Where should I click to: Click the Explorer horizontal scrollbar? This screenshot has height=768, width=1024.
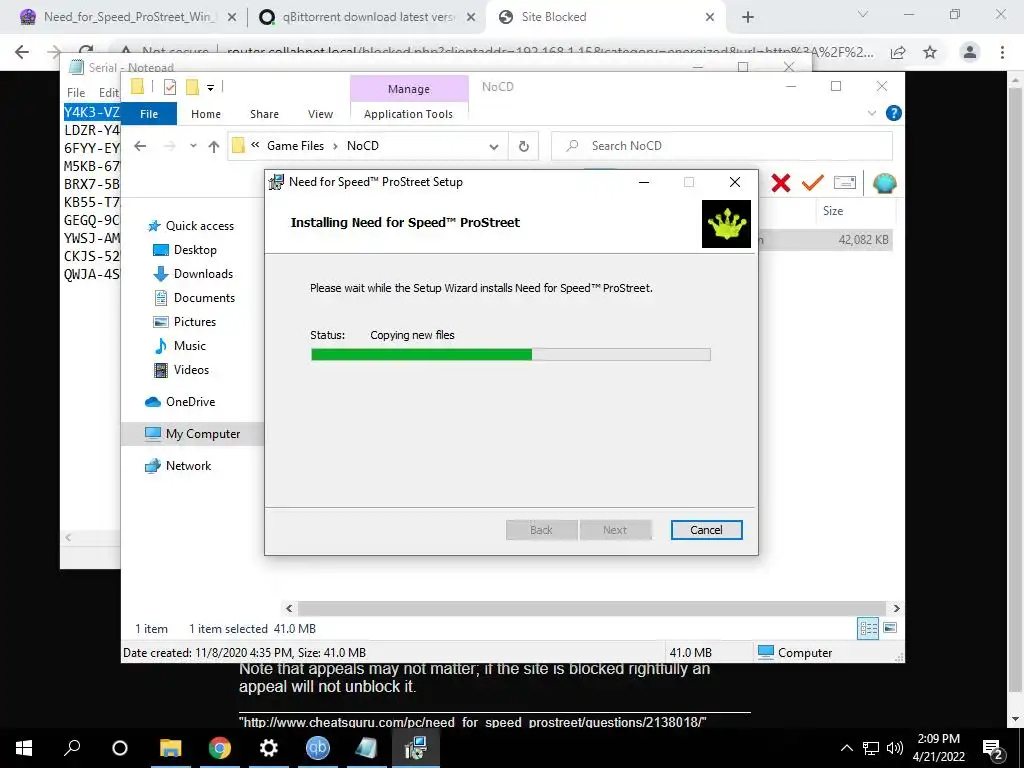[591, 608]
